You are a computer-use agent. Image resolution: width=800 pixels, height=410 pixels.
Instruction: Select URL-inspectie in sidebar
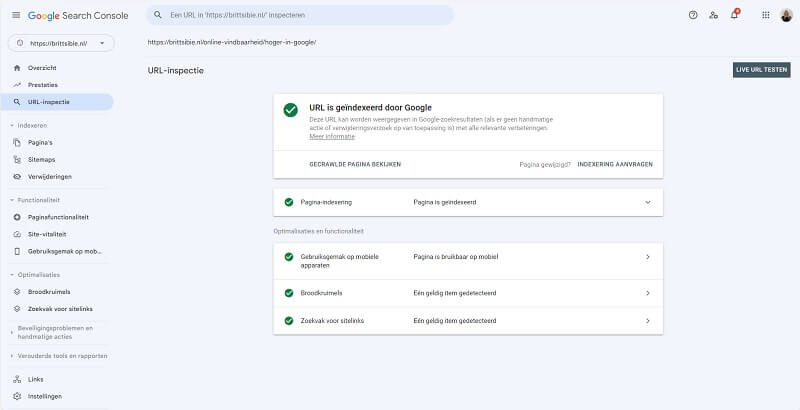(x=57, y=102)
